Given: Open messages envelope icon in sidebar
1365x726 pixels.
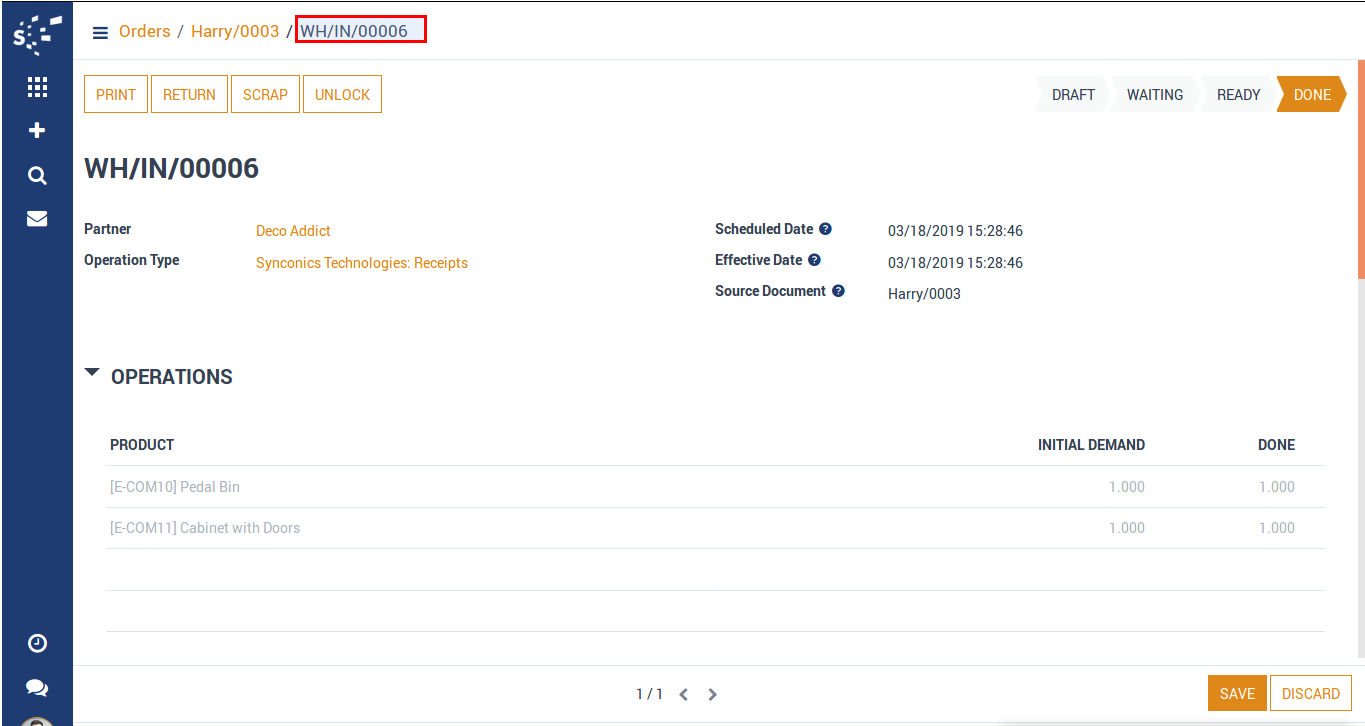Looking at the screenshot, I should point(37,219).
